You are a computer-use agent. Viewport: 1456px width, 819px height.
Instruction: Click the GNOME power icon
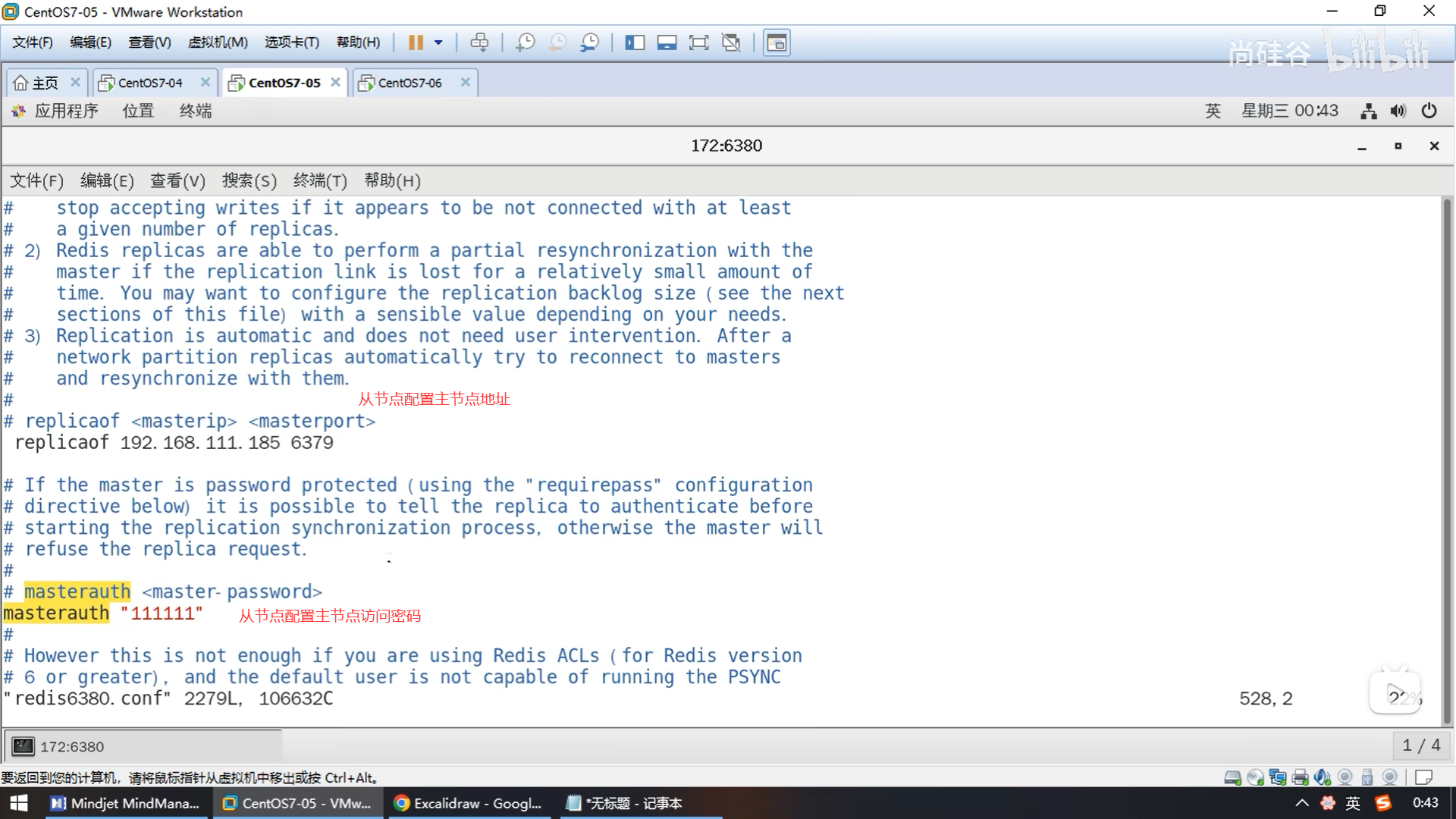click(1429, 111)
